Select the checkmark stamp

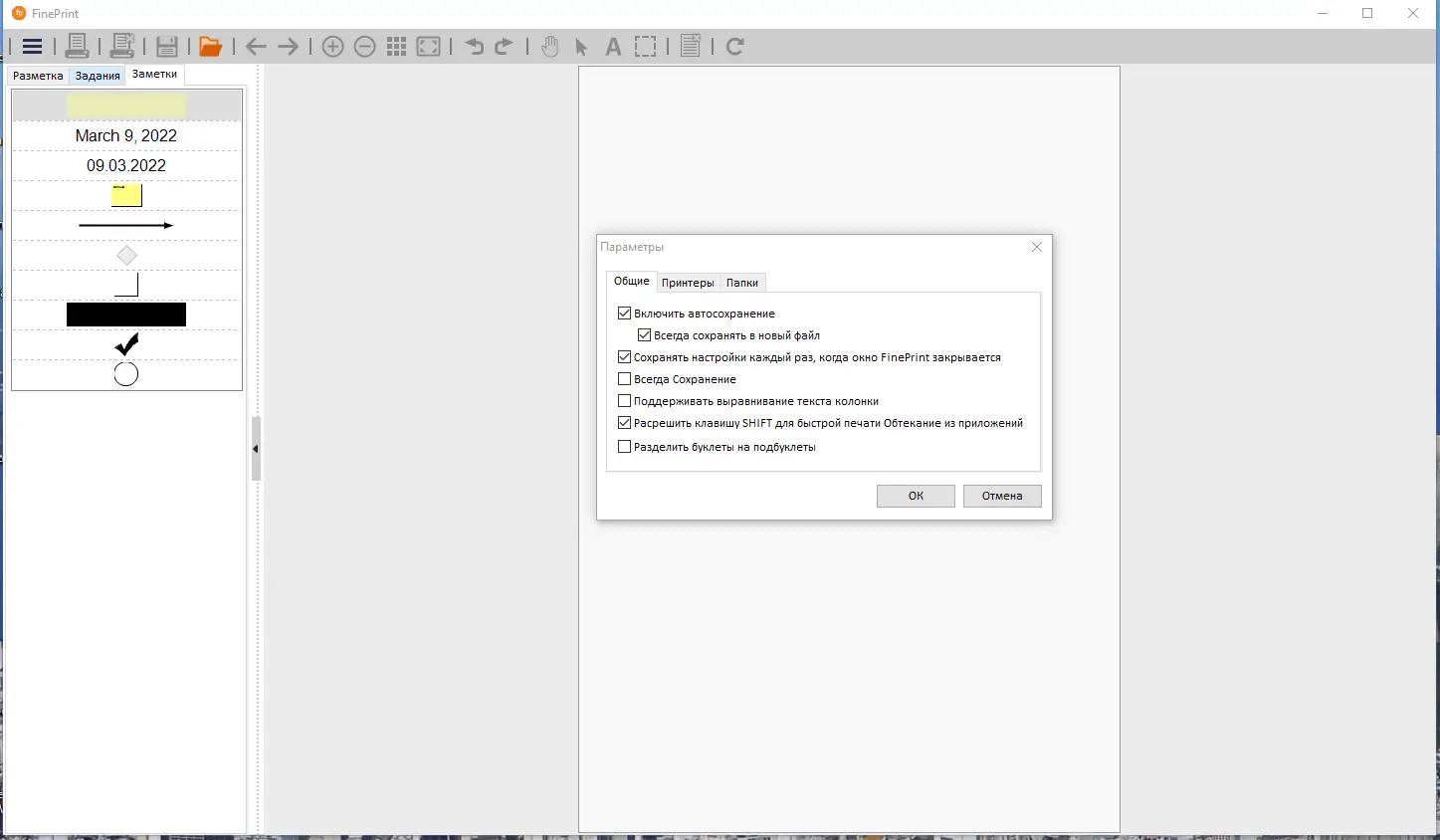[x=126, y=344]
